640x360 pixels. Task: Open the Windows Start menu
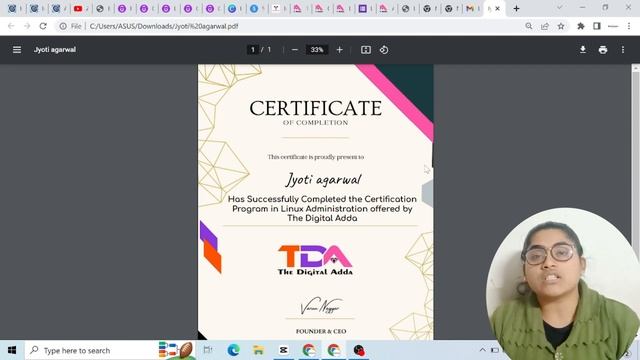point(12,350)
